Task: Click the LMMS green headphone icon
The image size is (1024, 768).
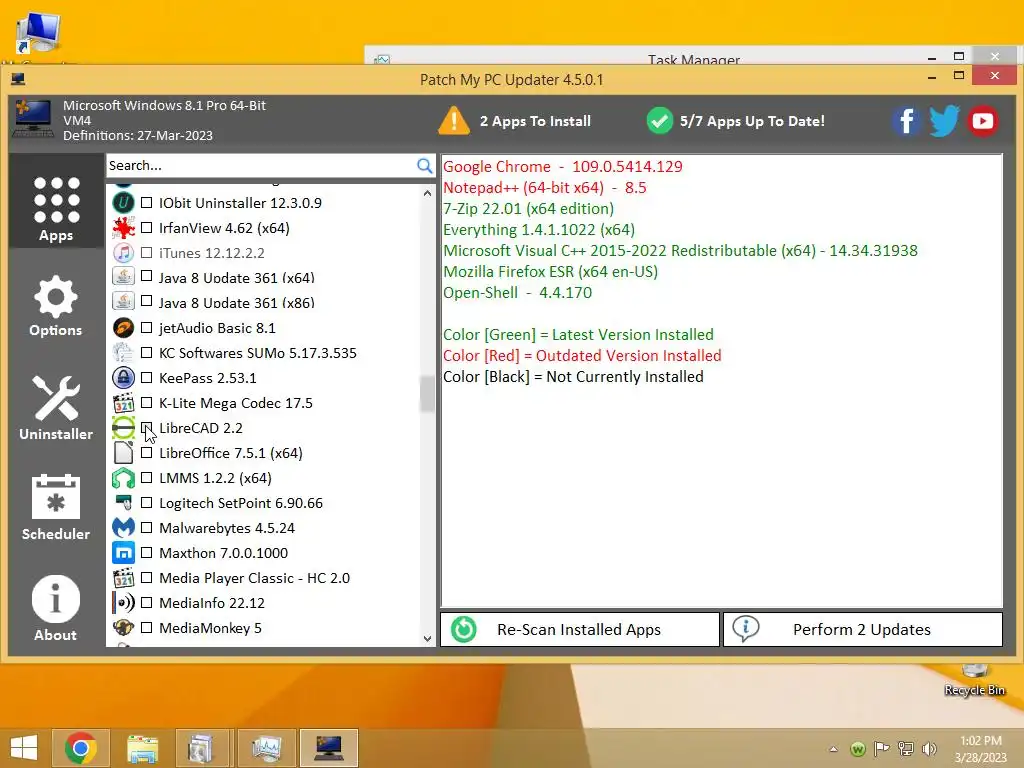Action: pos(123,478)
